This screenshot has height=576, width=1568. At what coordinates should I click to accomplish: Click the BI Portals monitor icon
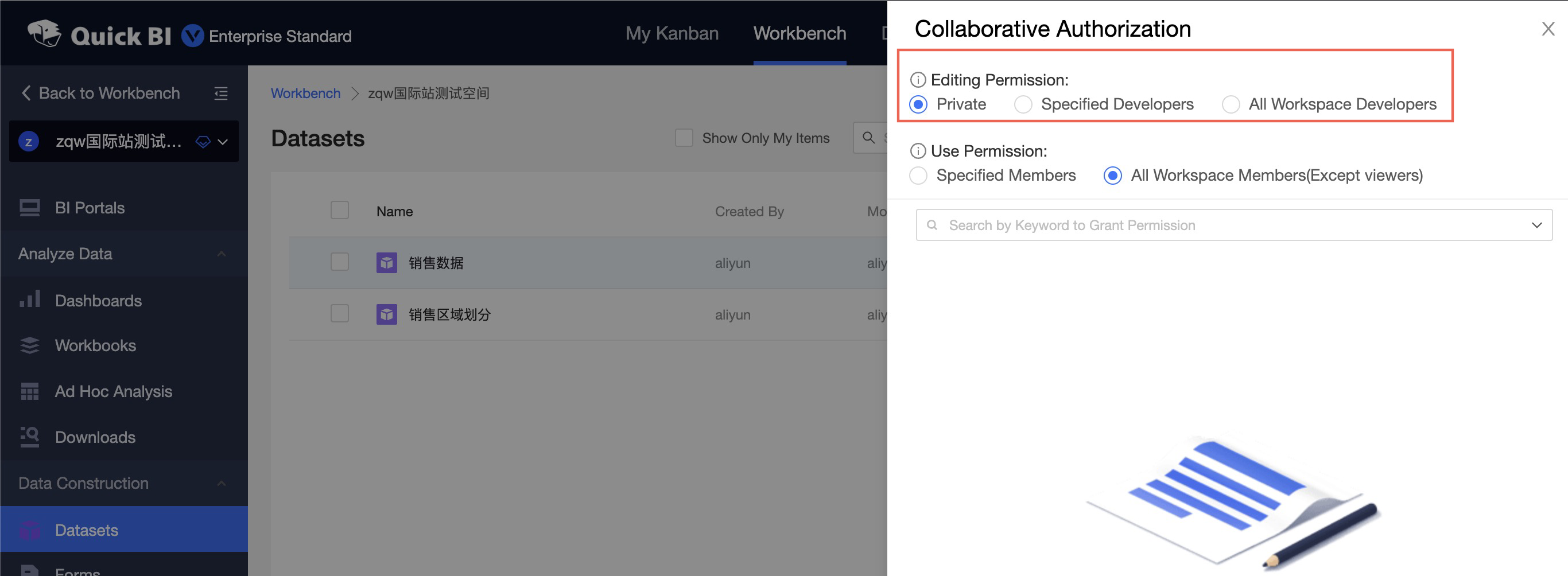[x=29, y=208]
